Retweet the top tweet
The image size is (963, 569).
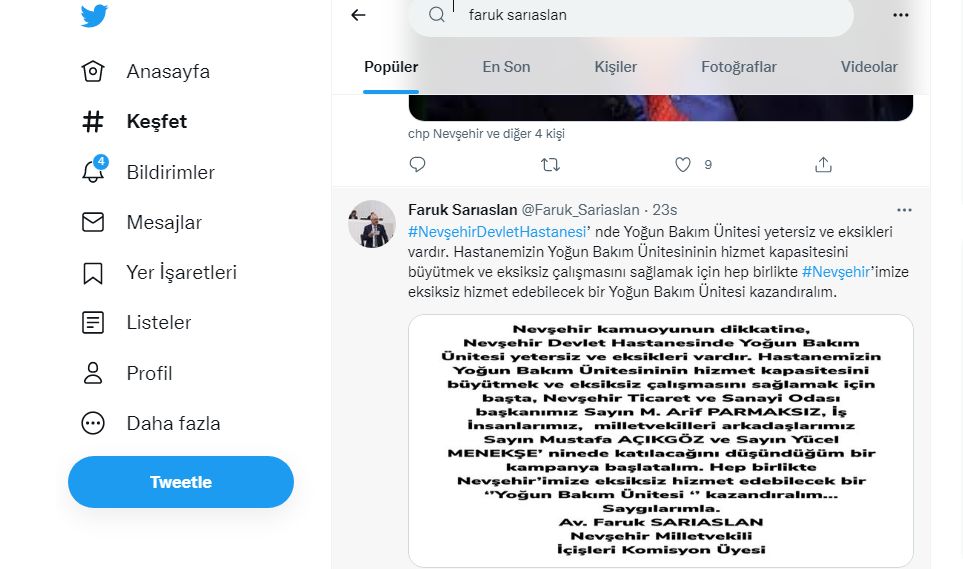pos(550,164)
